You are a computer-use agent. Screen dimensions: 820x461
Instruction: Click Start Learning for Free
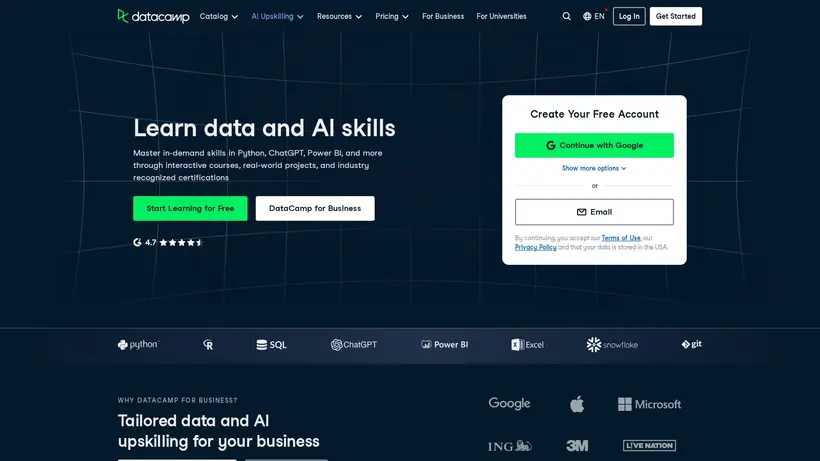coord(190,209)
